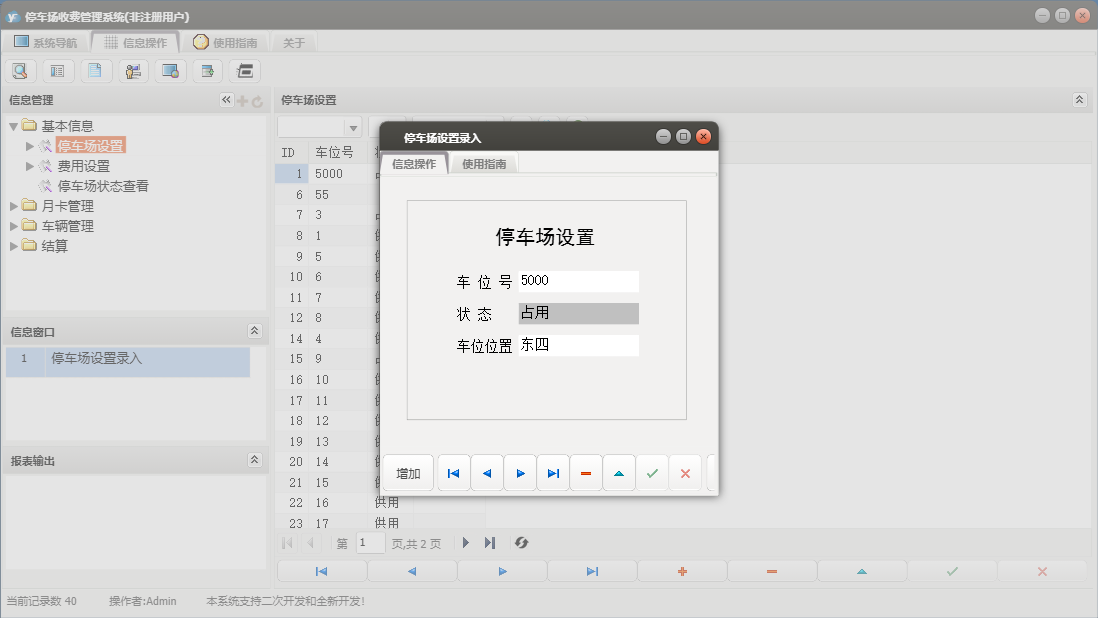This screenshot has width=1098, height=618.
Task: Open the empty combo box above the data grid
Action: click(x=319, y=127)
